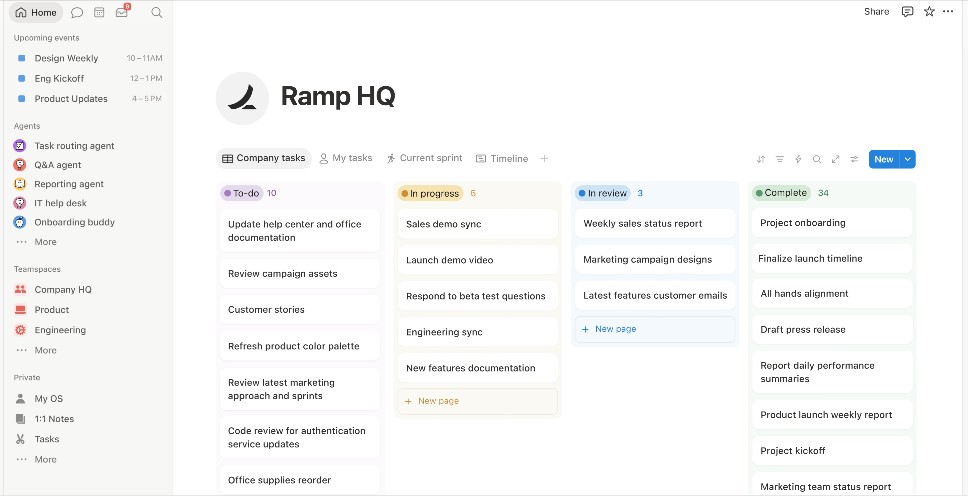The width and height of the screenshot is (968, 500).
Task: Open Engineering sync card
Action: coord(478,333)
